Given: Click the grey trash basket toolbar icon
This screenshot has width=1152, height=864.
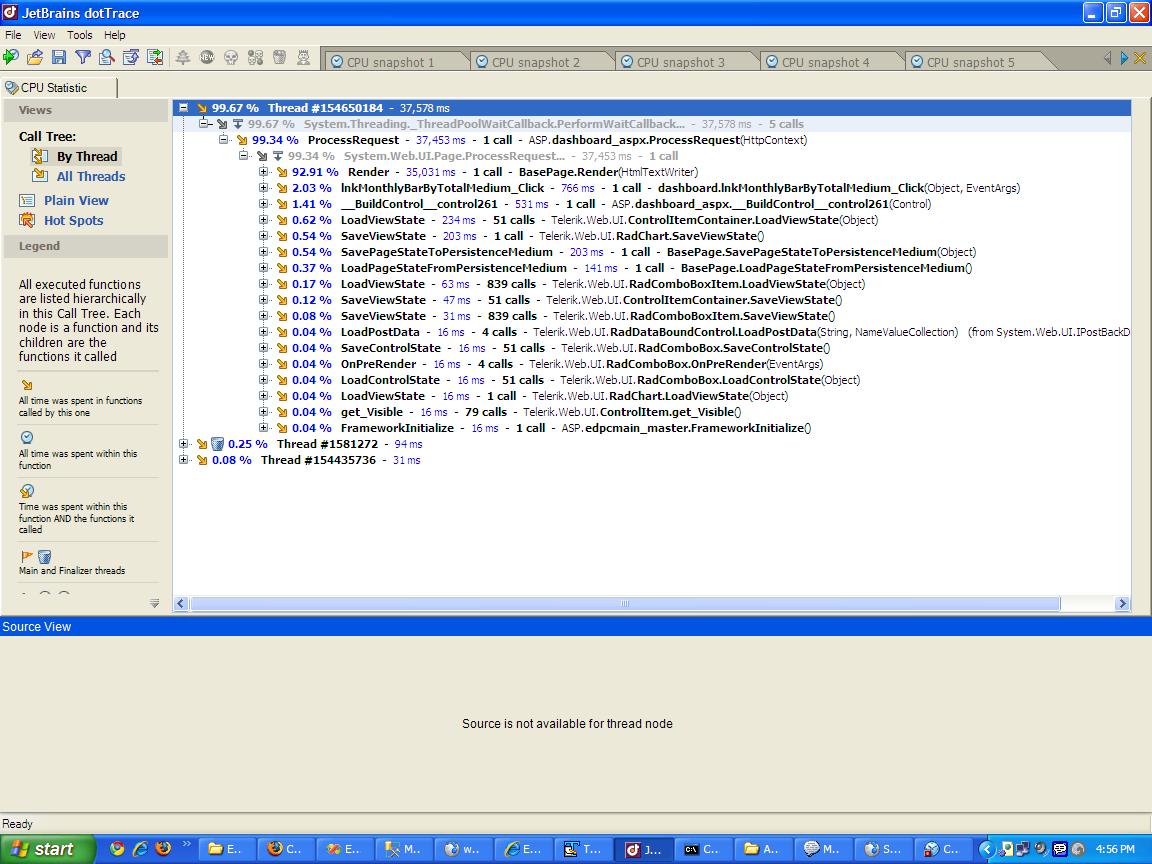Looking at the screenshot, I should [279, 57].
